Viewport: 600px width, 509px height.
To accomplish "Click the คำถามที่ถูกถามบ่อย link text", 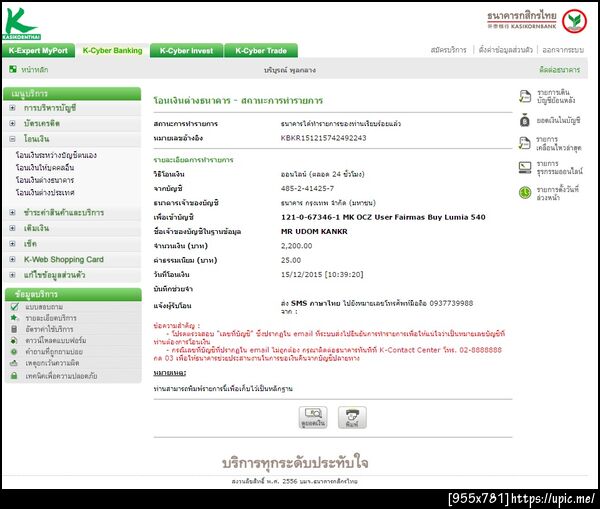I will click(54, 352).
